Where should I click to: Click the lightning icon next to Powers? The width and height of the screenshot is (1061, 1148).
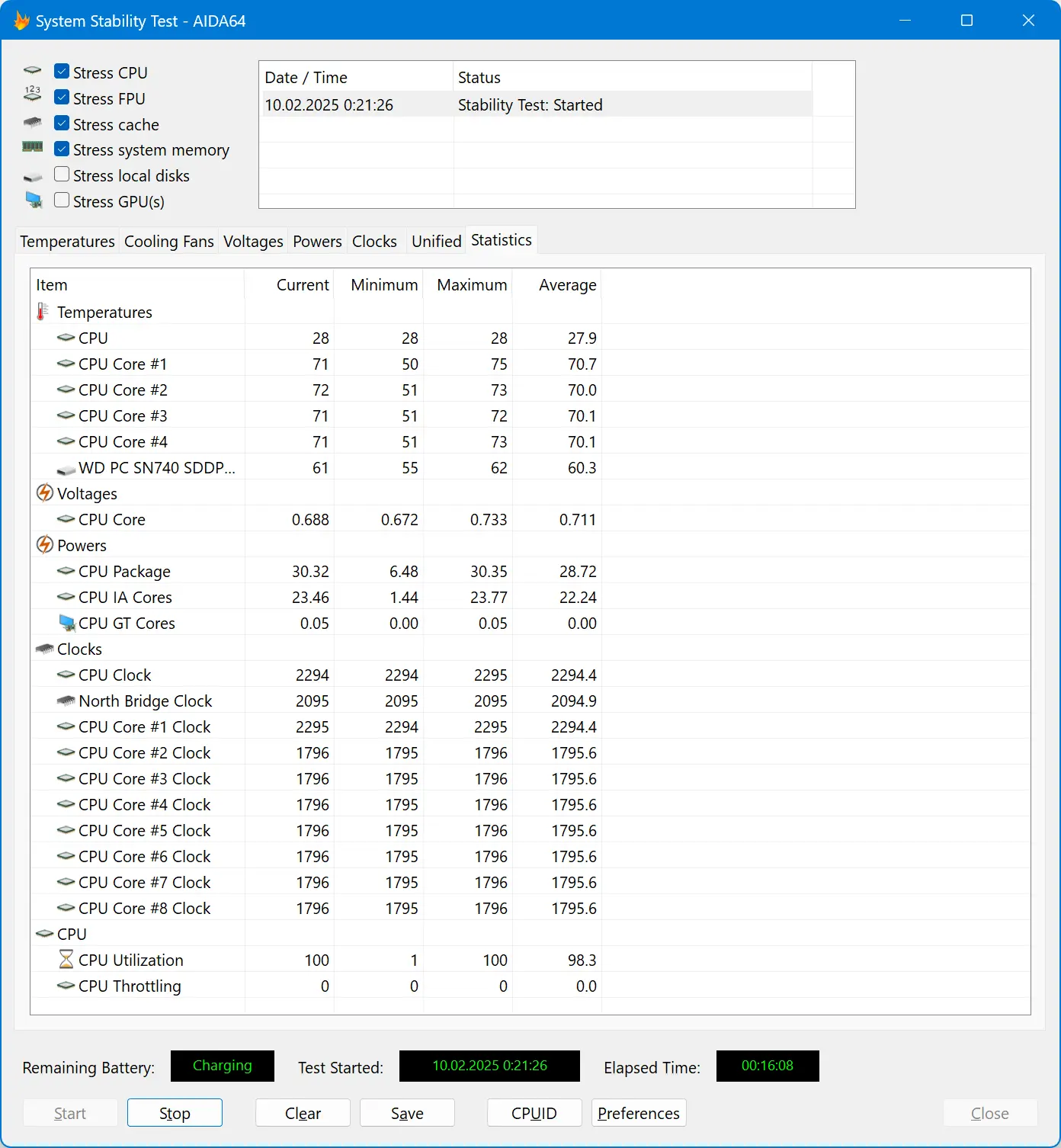[45, 544]
